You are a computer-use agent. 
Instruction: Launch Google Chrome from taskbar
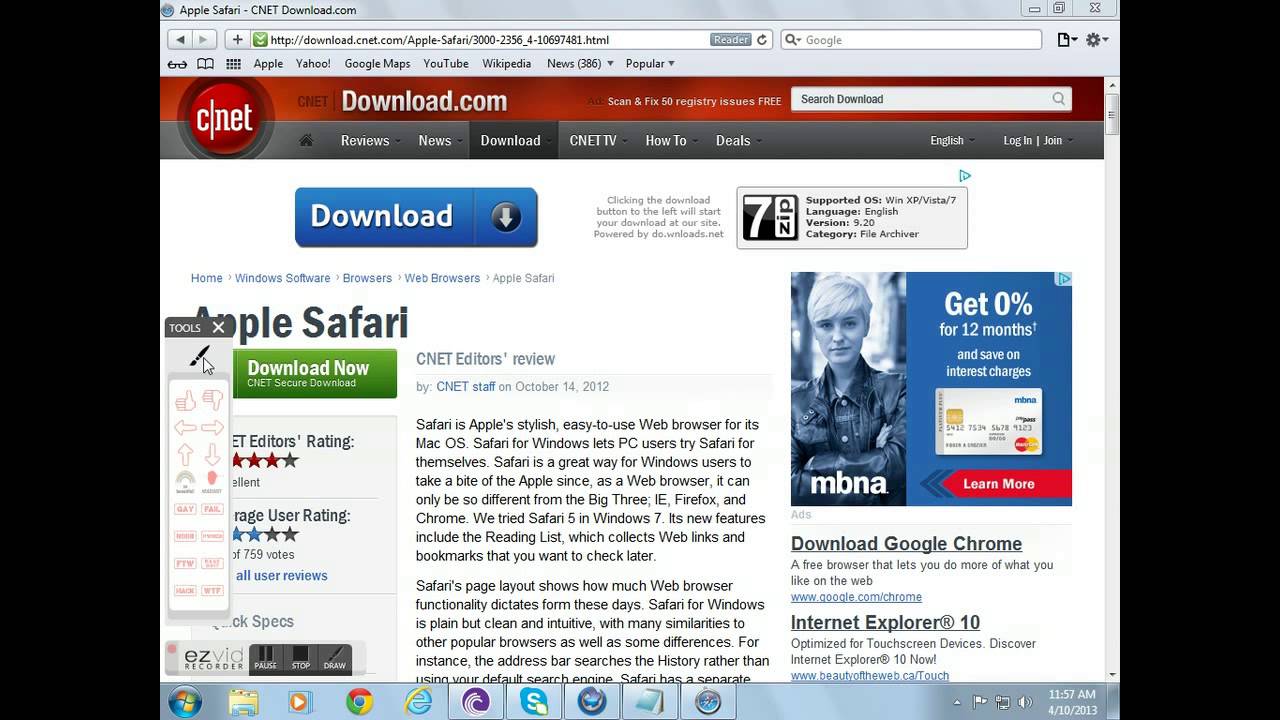(360, 702)
